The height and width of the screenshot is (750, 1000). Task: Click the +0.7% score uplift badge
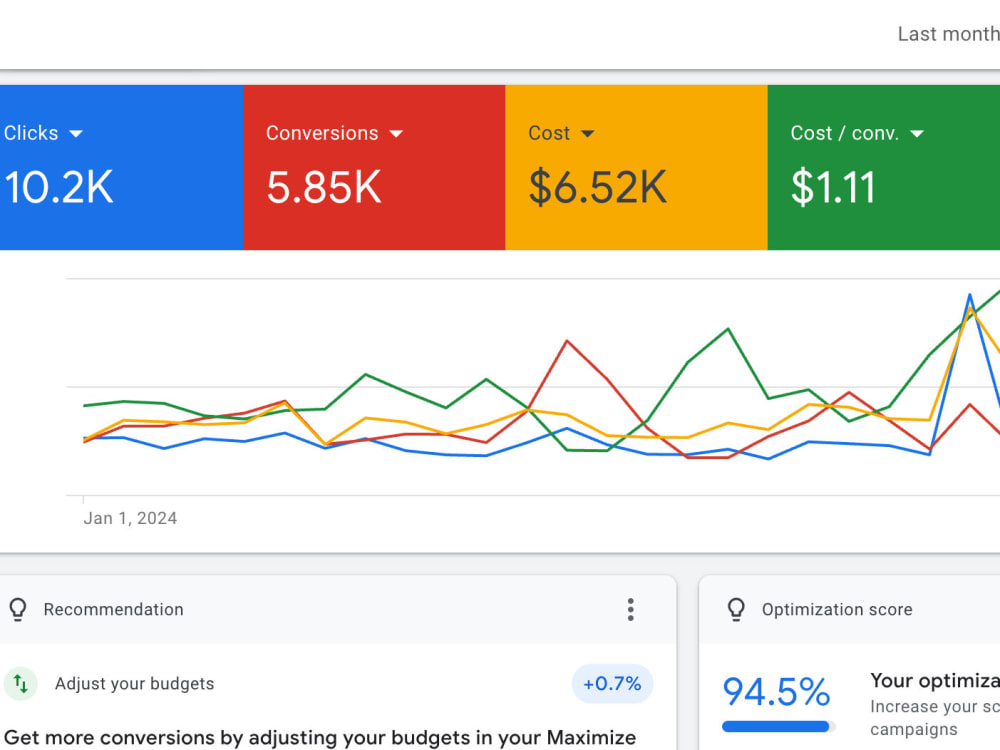click(x=612, y=684)
